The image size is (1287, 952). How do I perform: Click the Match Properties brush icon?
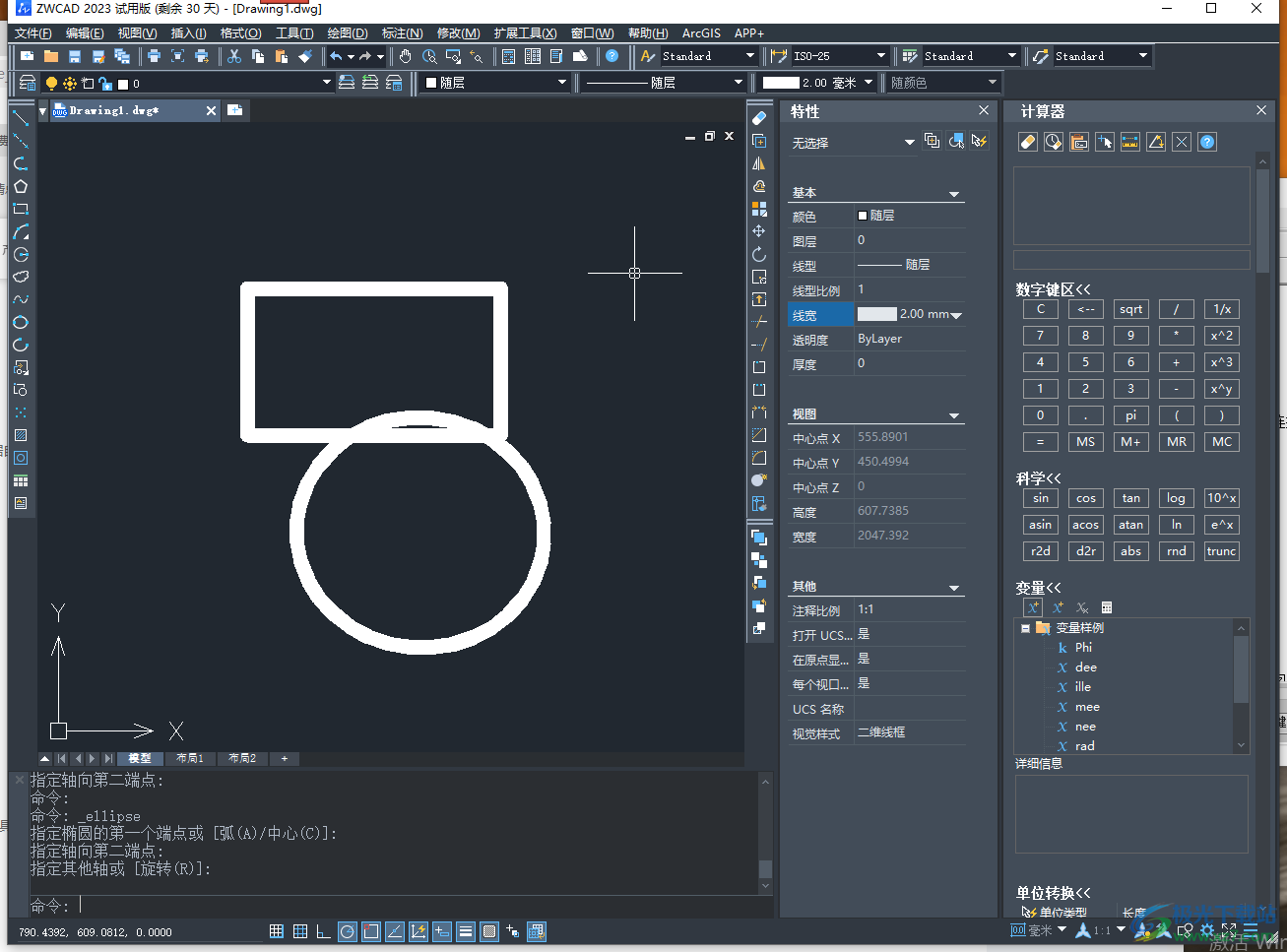(305, 56)
